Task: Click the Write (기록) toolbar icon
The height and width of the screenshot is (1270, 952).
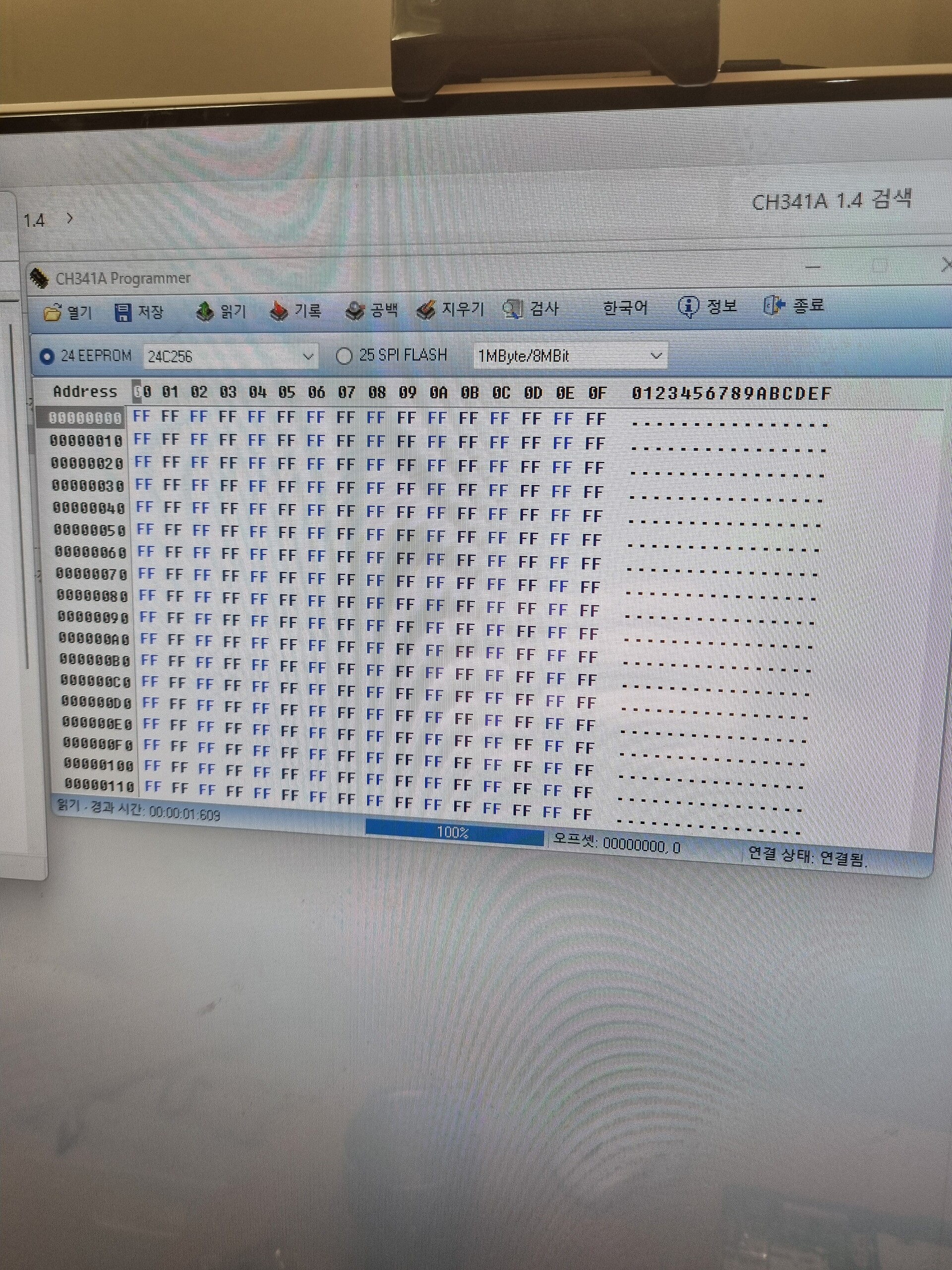Action: [x=279, y=311]
